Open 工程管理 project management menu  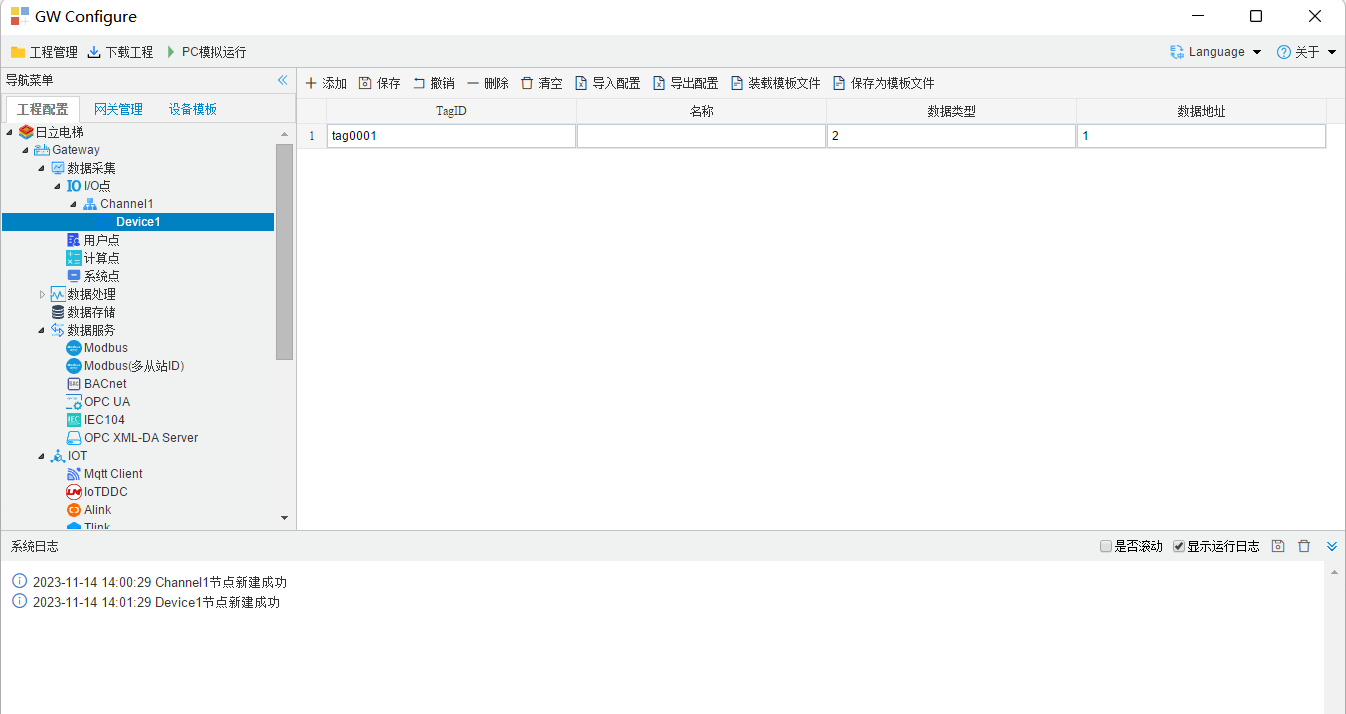[x=44, y=52]
